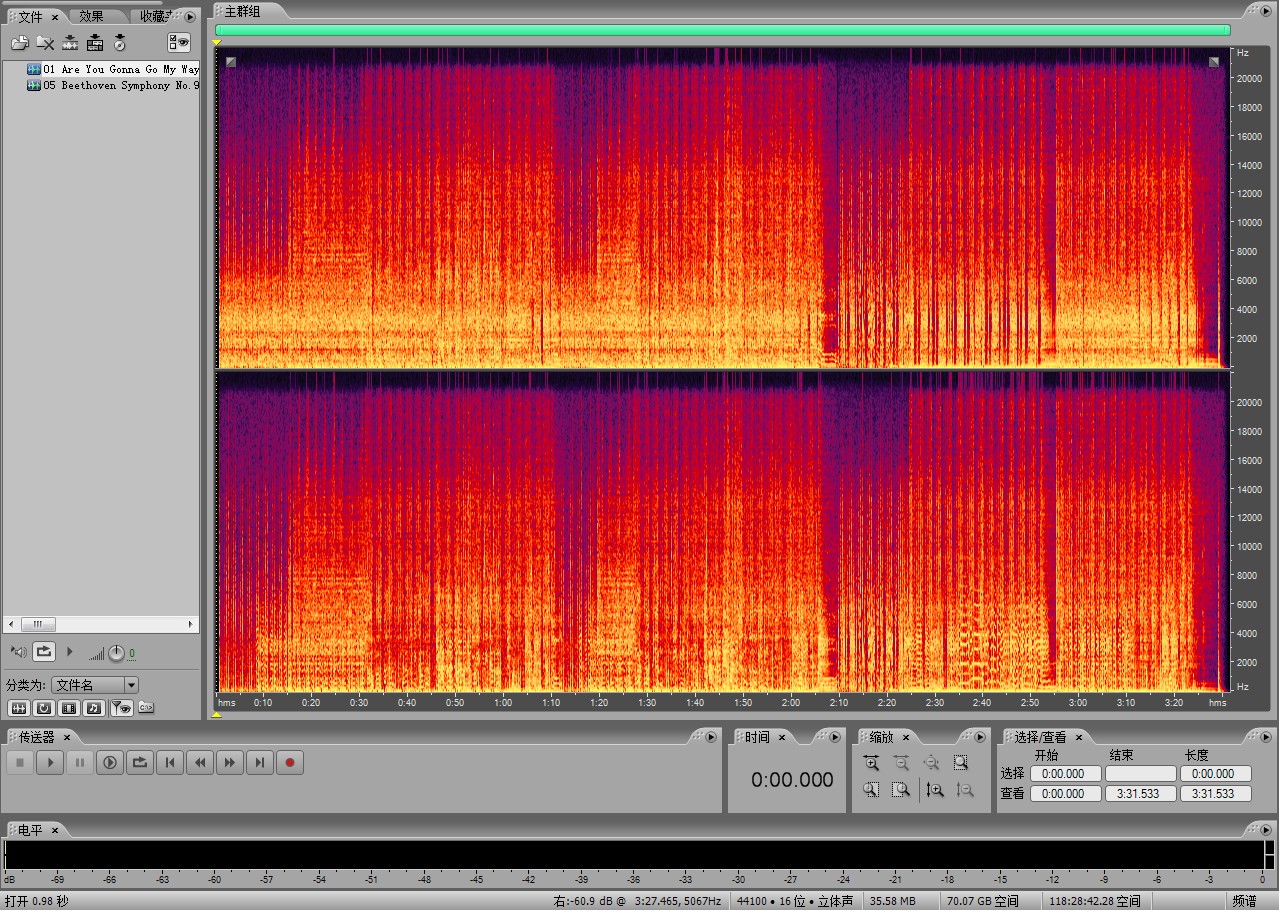Click the Zoom Out Full Both Axes icon
1279x910 pixels.
(931, 763)
